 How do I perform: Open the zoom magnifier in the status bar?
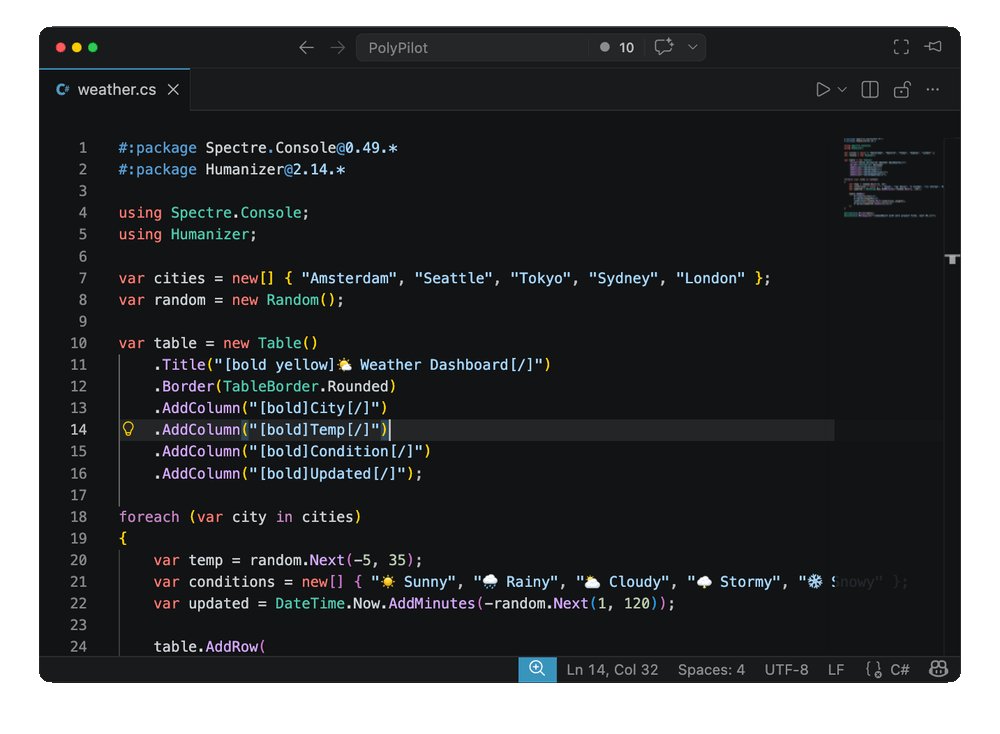click(x=537, y=669)
